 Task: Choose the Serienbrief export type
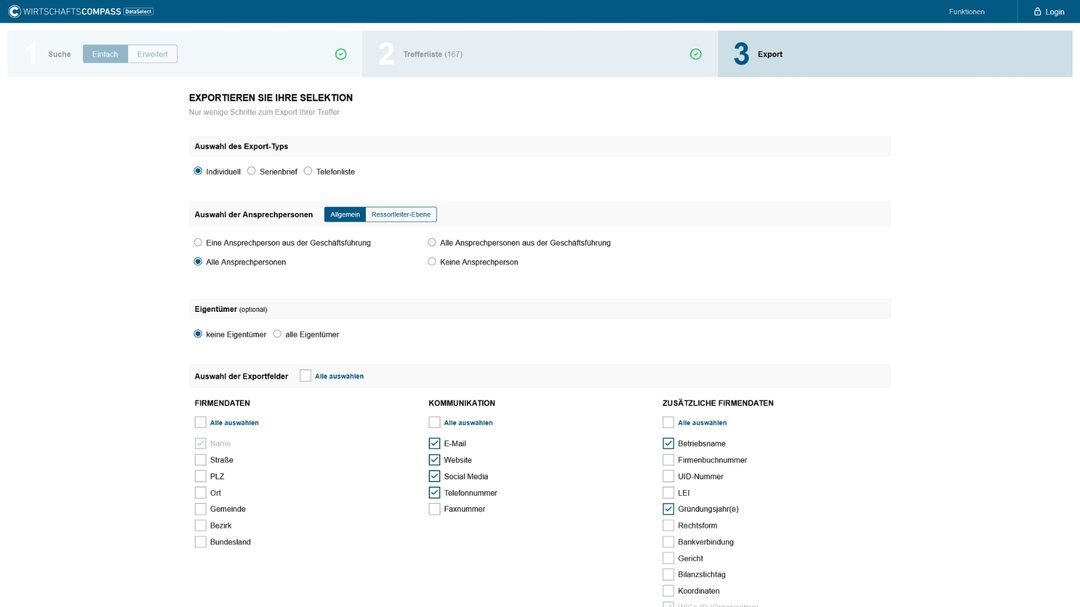(x=252, y=171)
